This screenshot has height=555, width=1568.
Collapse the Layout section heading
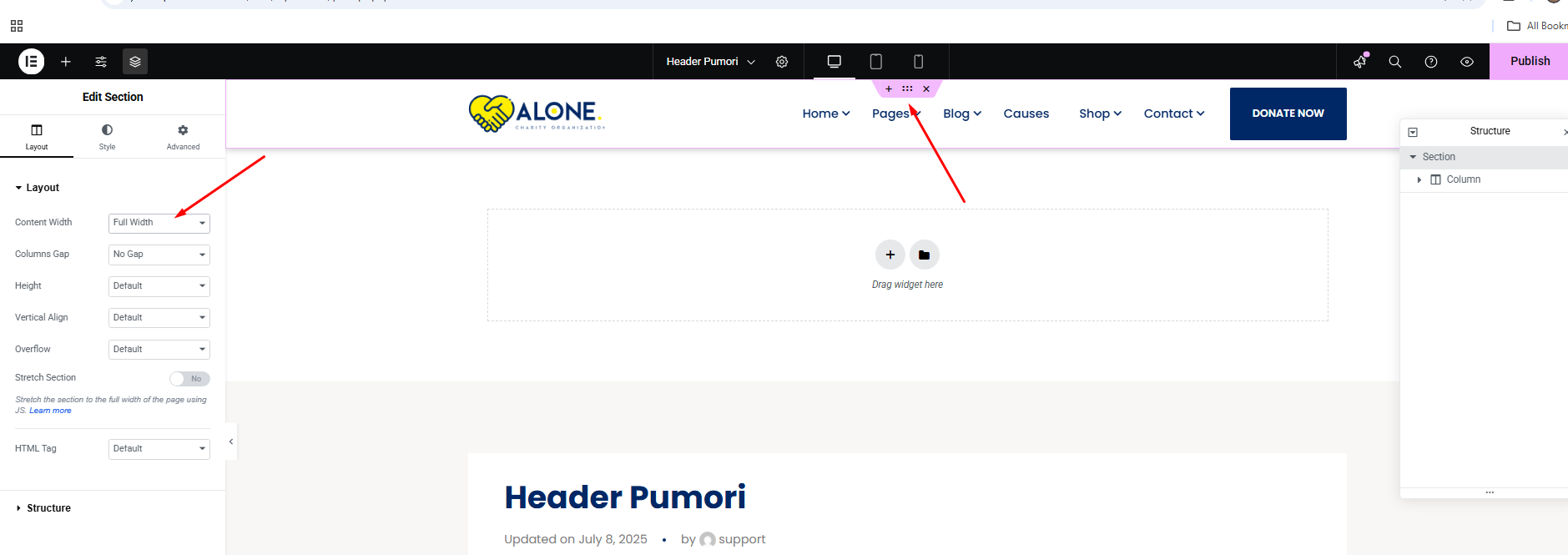pyautogui.click(x=38, y=188)
